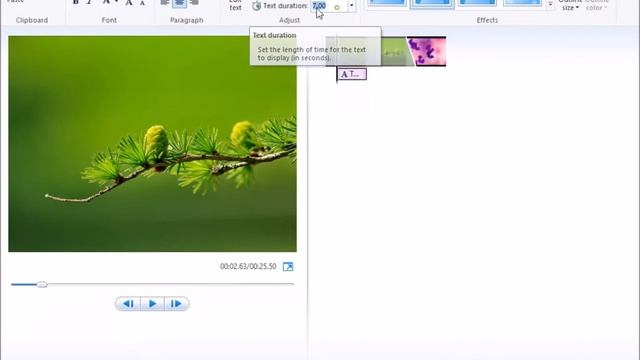Click the Edit text button
Screen dimensions: 640x360
click(x=235, y=5)
